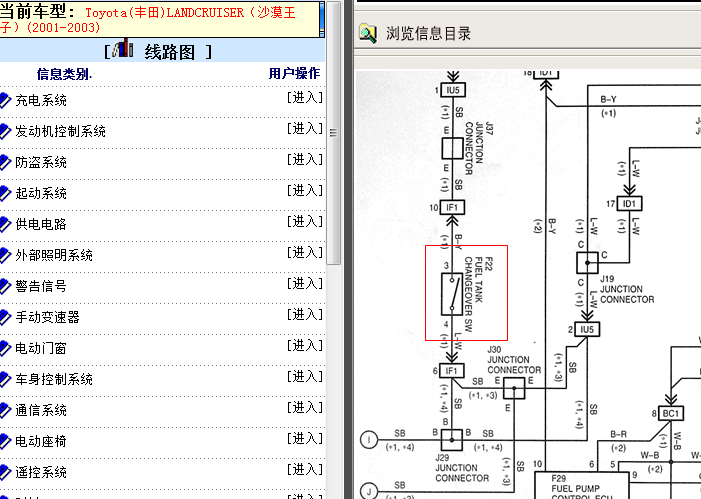Click the pencil icon beside 发动机控制系统
The height and width of the screenshot is (499, 701).
[5, 131]
